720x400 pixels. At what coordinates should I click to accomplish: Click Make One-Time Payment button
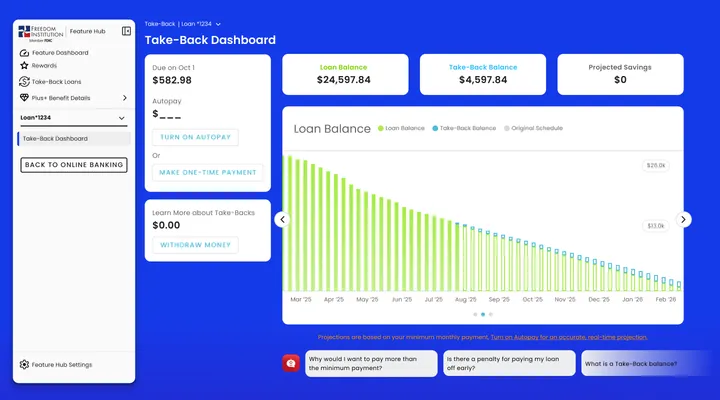click(x=208, y=172)
